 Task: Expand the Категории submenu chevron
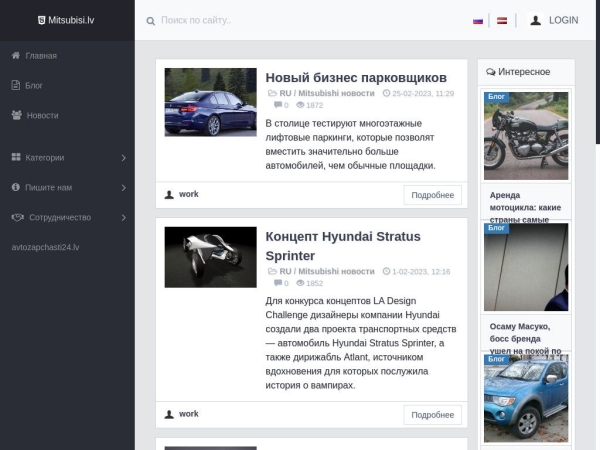click(x=124, y=158)
